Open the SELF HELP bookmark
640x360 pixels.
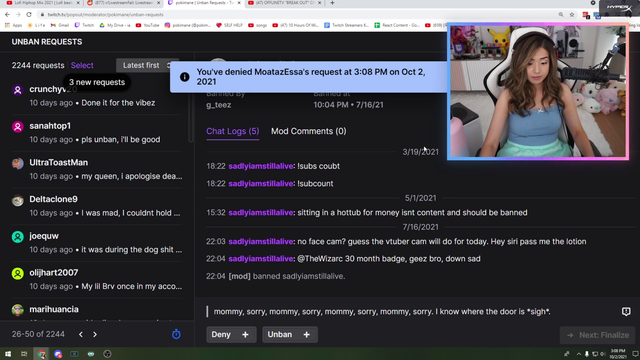click(x=229, y=25)
